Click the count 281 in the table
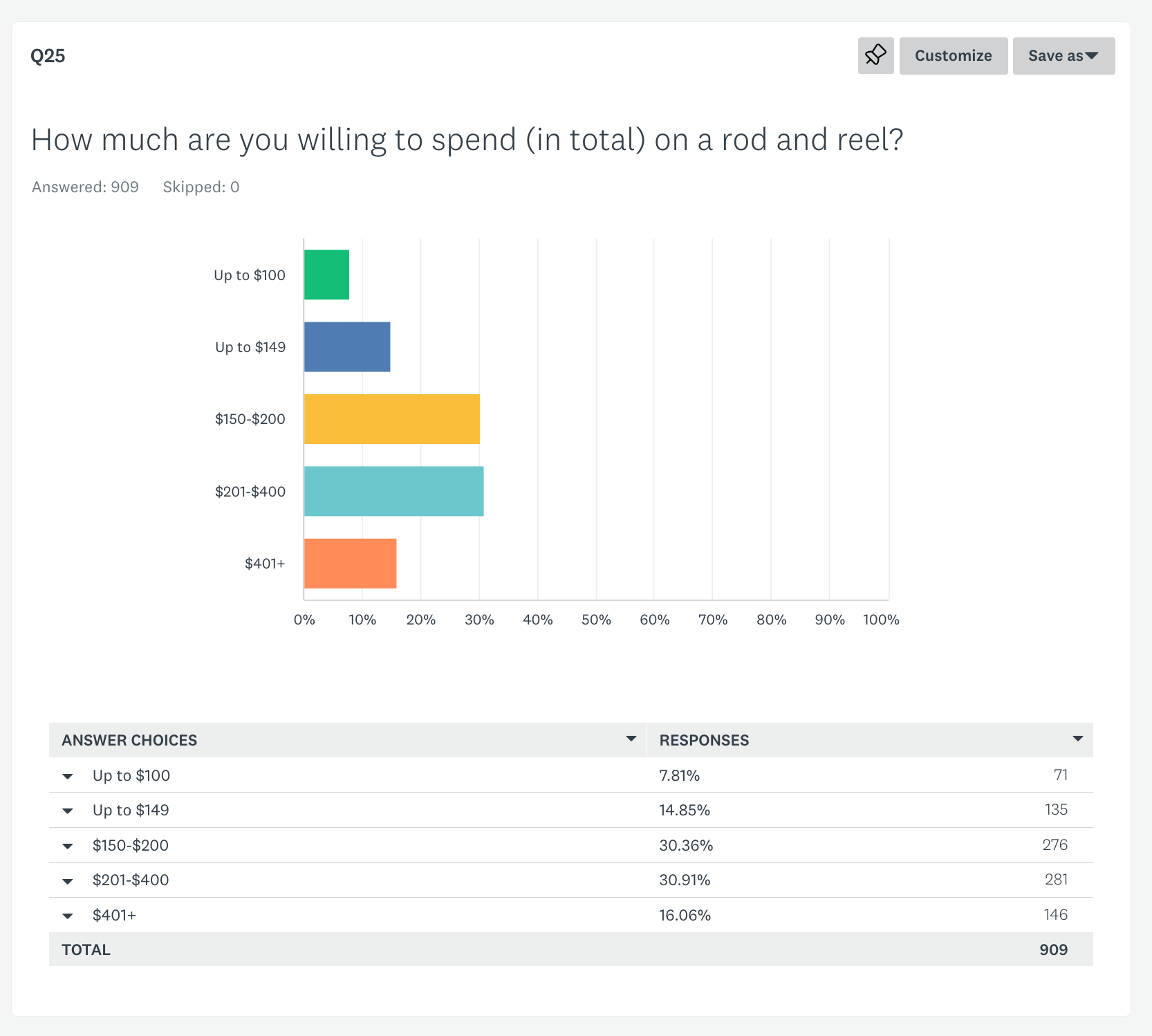Viewport: 1152px width, 1036px height. pos(1057,879)
